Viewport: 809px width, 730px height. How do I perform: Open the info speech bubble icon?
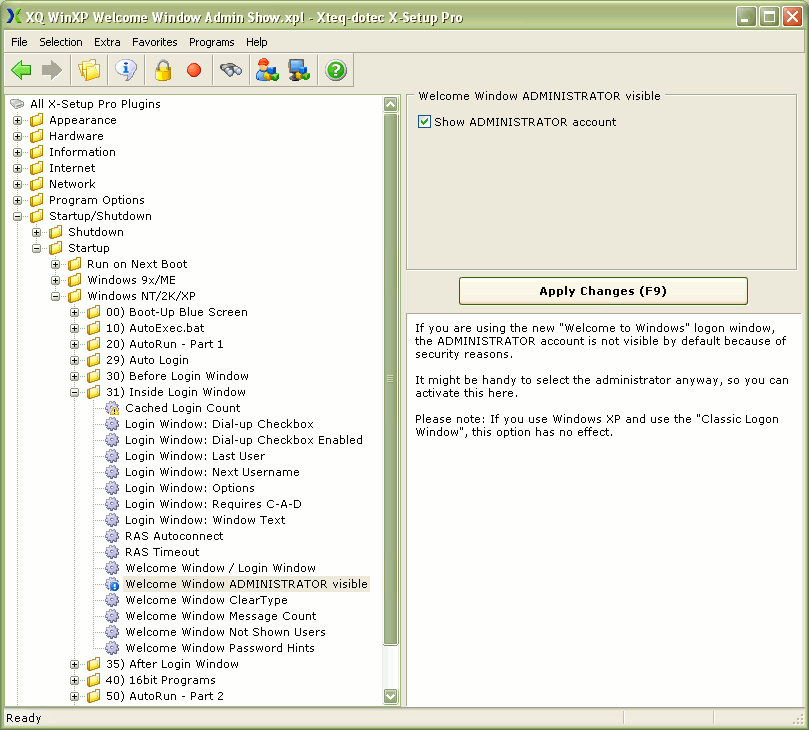click(125, 70)
